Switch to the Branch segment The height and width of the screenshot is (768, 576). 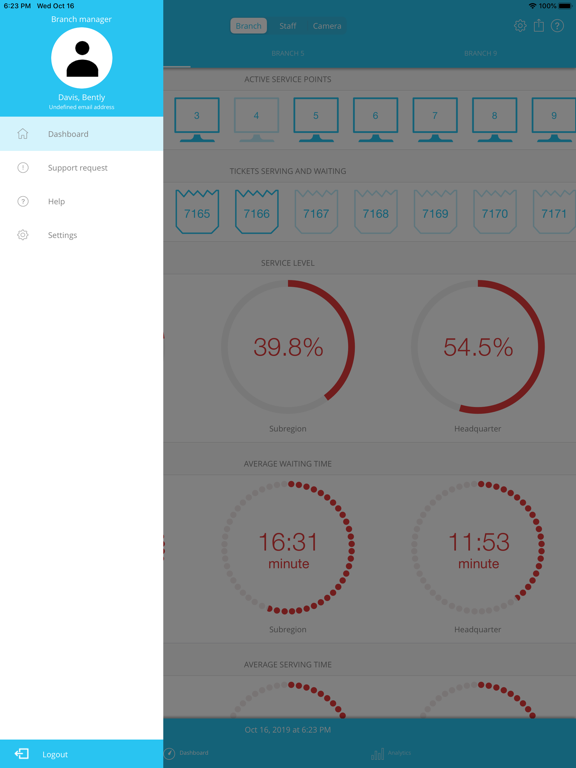coord(248,26)
